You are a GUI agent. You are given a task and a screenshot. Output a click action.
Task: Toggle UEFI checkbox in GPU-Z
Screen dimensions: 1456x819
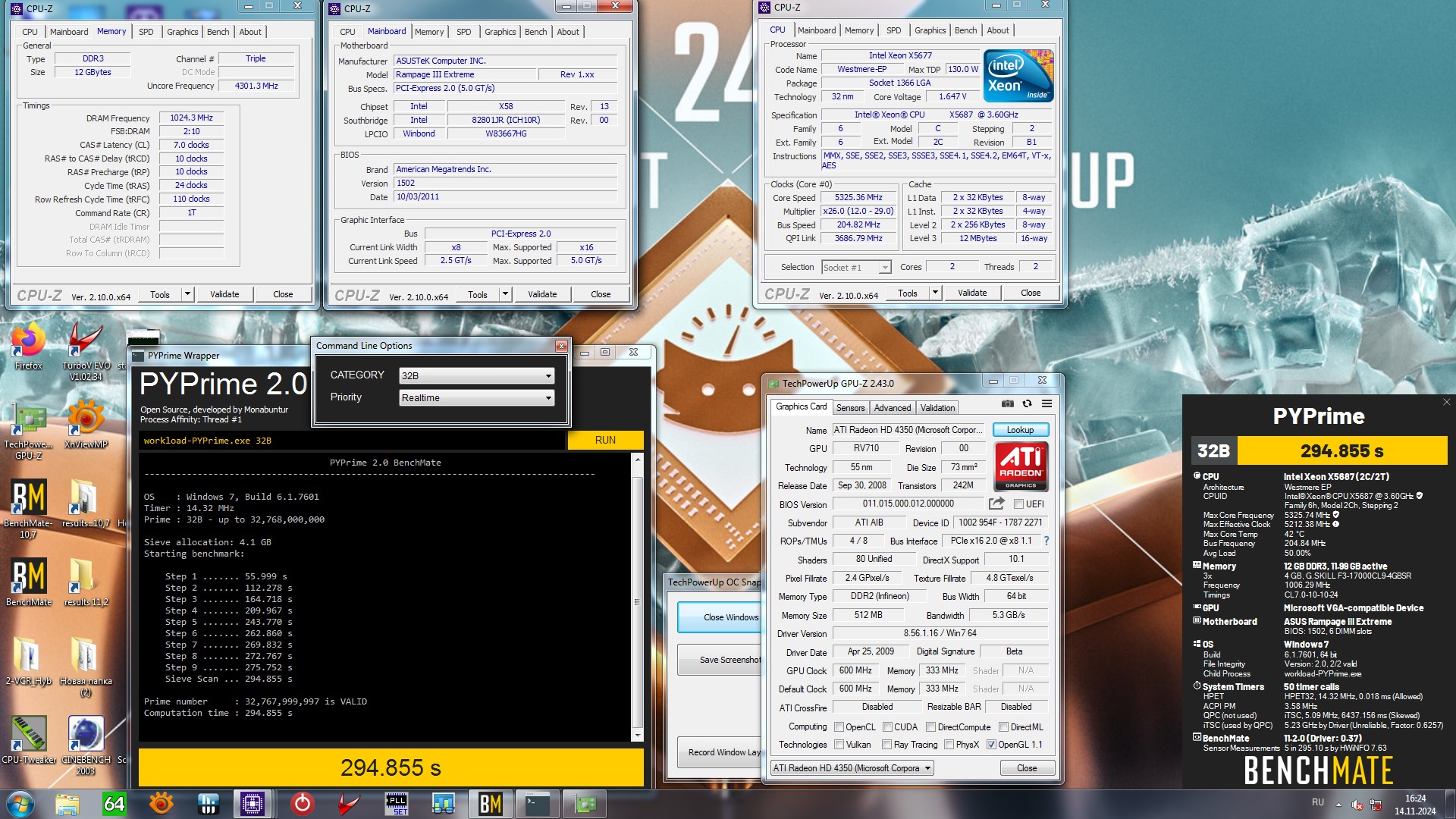point(1018,504)
